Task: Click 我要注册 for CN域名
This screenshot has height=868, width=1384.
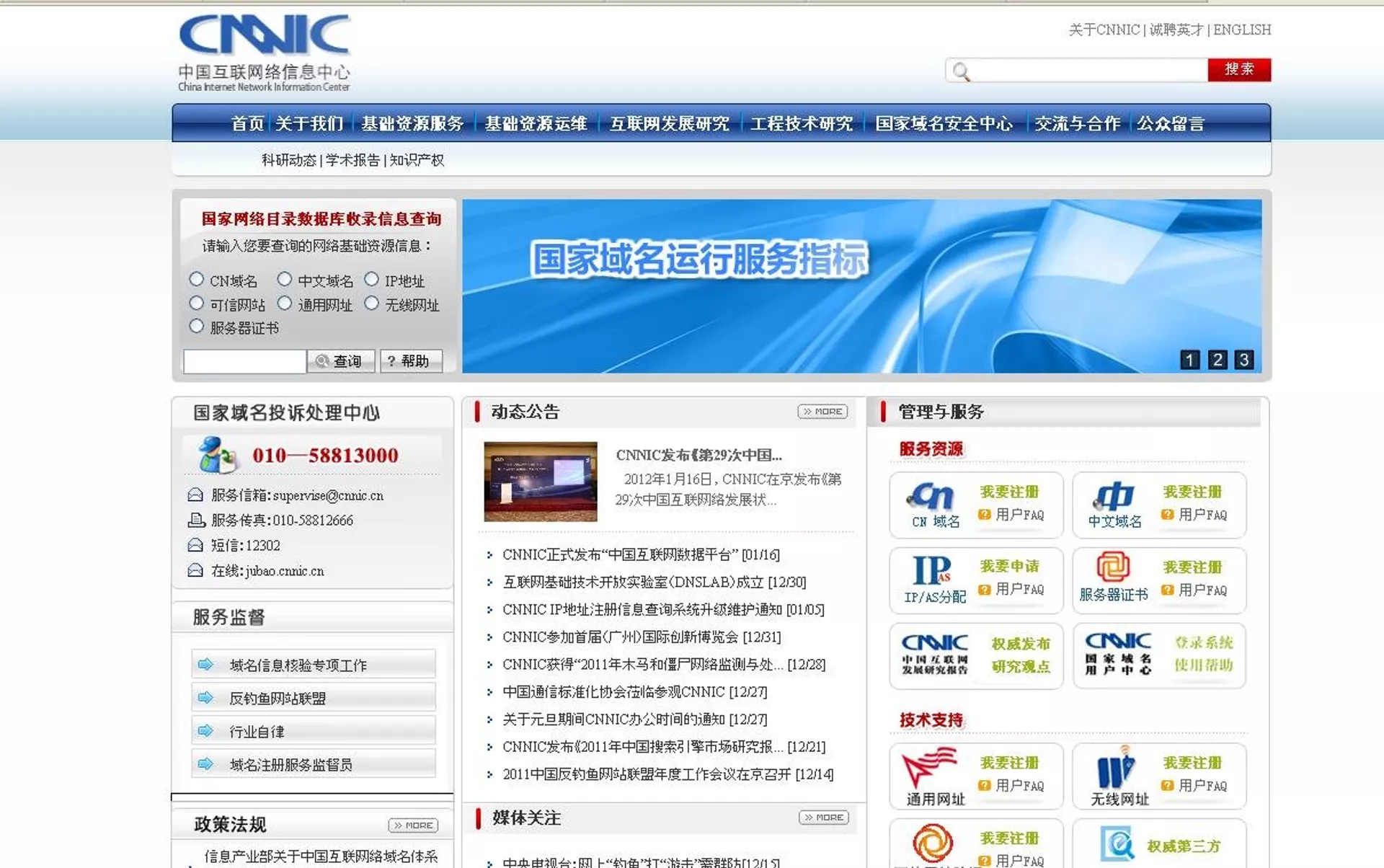Action: tap(1009, 492)
